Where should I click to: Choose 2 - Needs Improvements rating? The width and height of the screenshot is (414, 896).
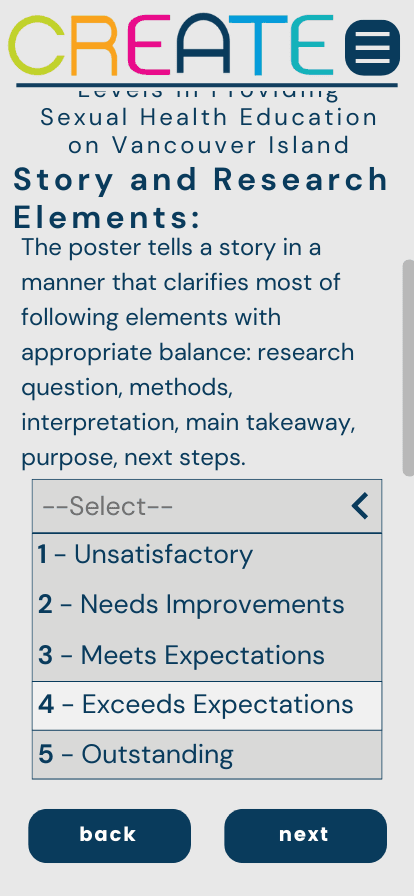pyautogui.click(x=207, y=605)
